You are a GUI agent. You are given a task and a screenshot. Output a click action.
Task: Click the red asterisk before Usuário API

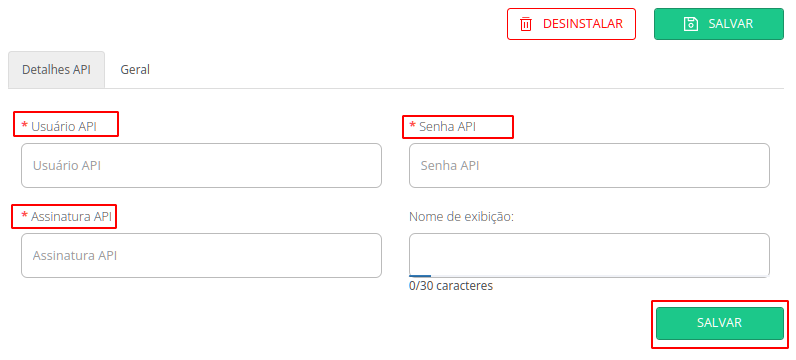(24, 125)
